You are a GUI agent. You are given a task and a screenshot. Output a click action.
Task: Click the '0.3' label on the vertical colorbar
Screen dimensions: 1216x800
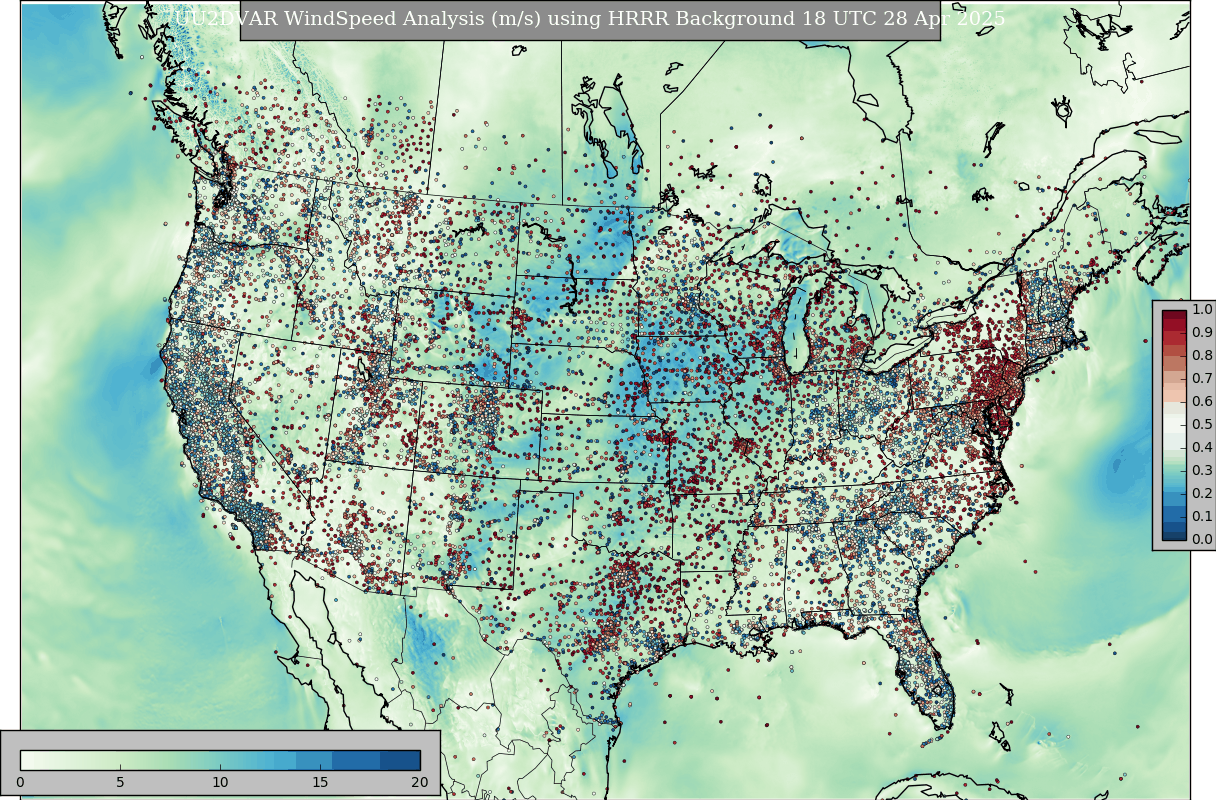(x=1202, y=471)
